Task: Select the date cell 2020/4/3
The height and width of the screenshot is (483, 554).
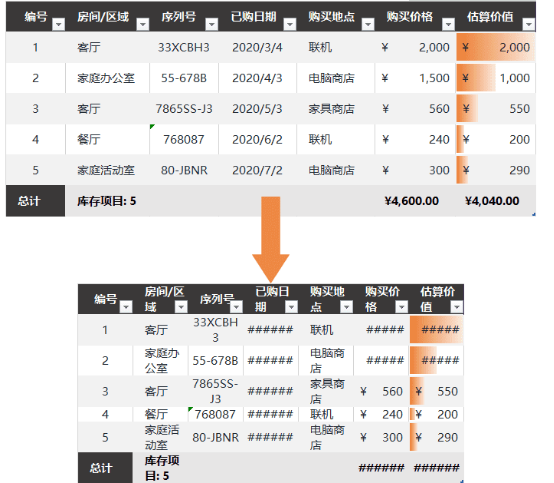Action: [x=257, y=78]
